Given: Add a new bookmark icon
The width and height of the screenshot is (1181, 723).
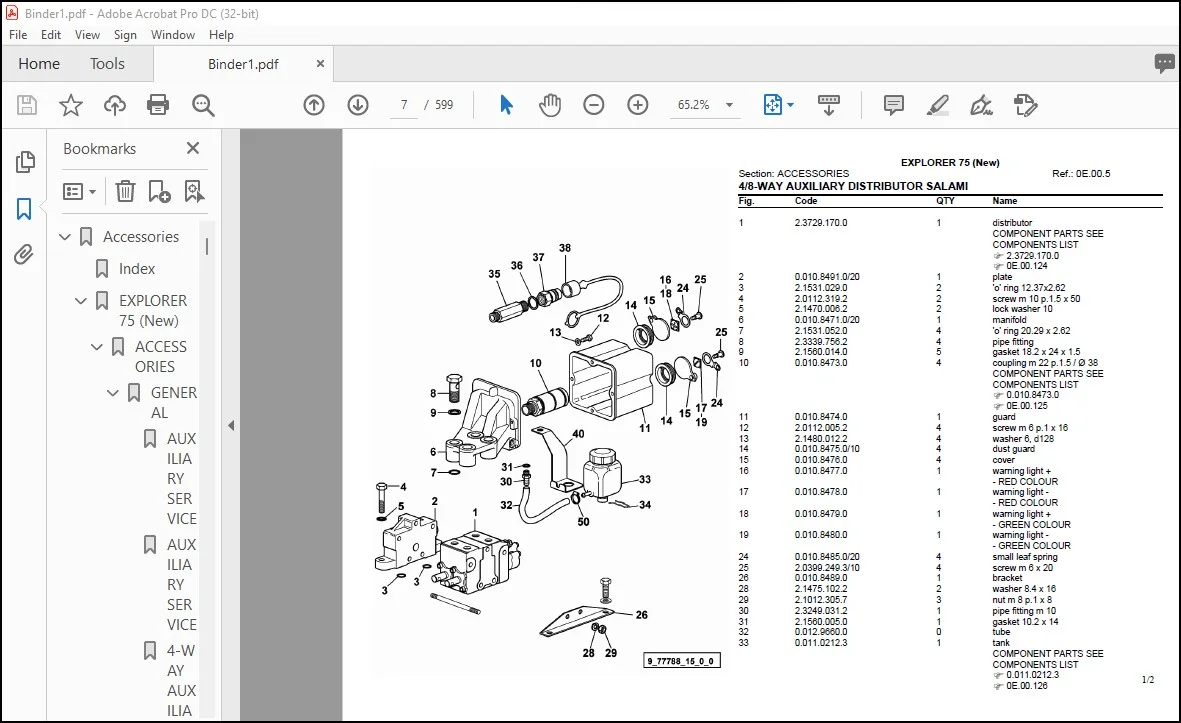Looking at the screenshot, I should (159, 191).
